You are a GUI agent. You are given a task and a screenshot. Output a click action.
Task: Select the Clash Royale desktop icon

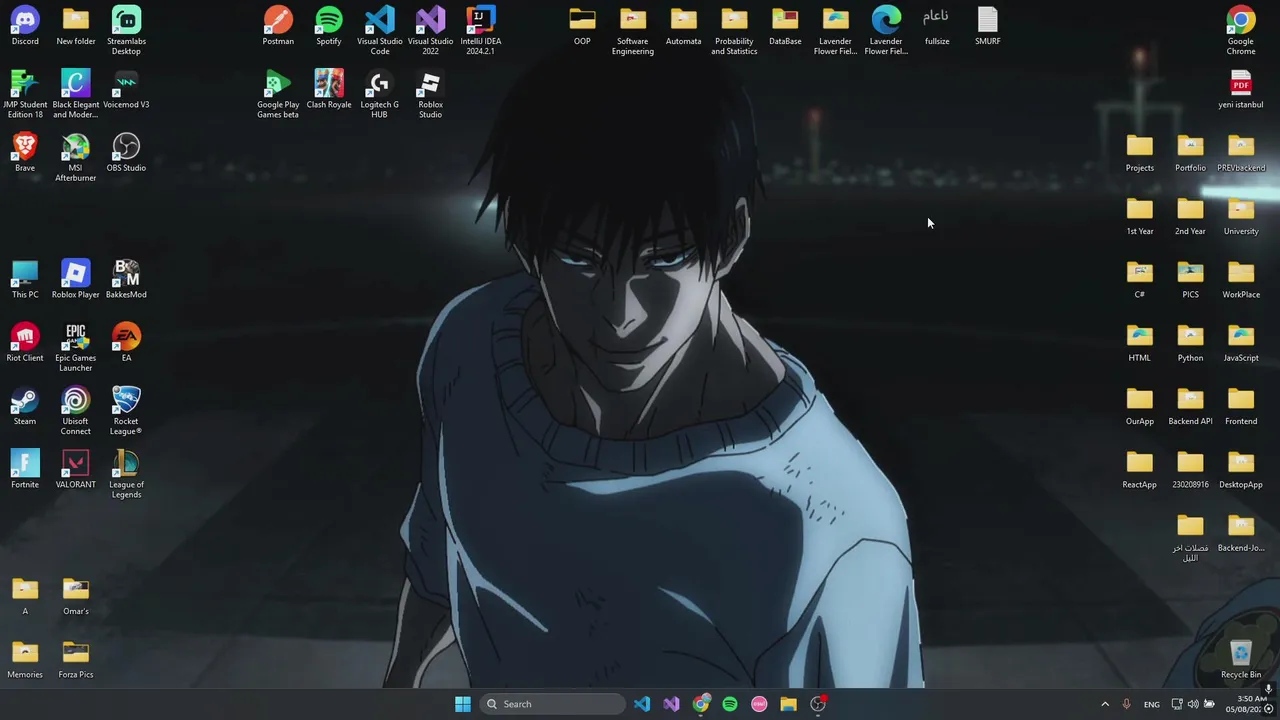point(329,90)
